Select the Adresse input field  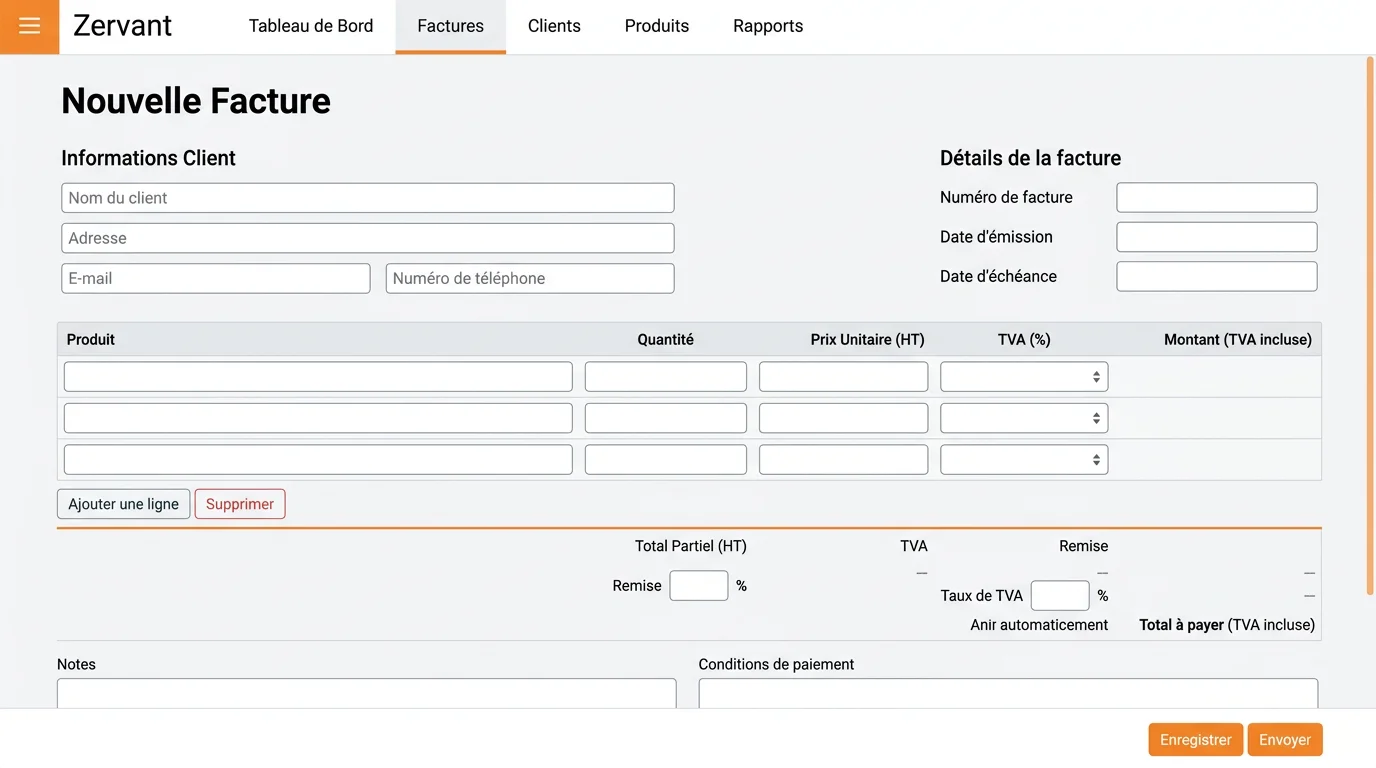[x=367, y=237]
